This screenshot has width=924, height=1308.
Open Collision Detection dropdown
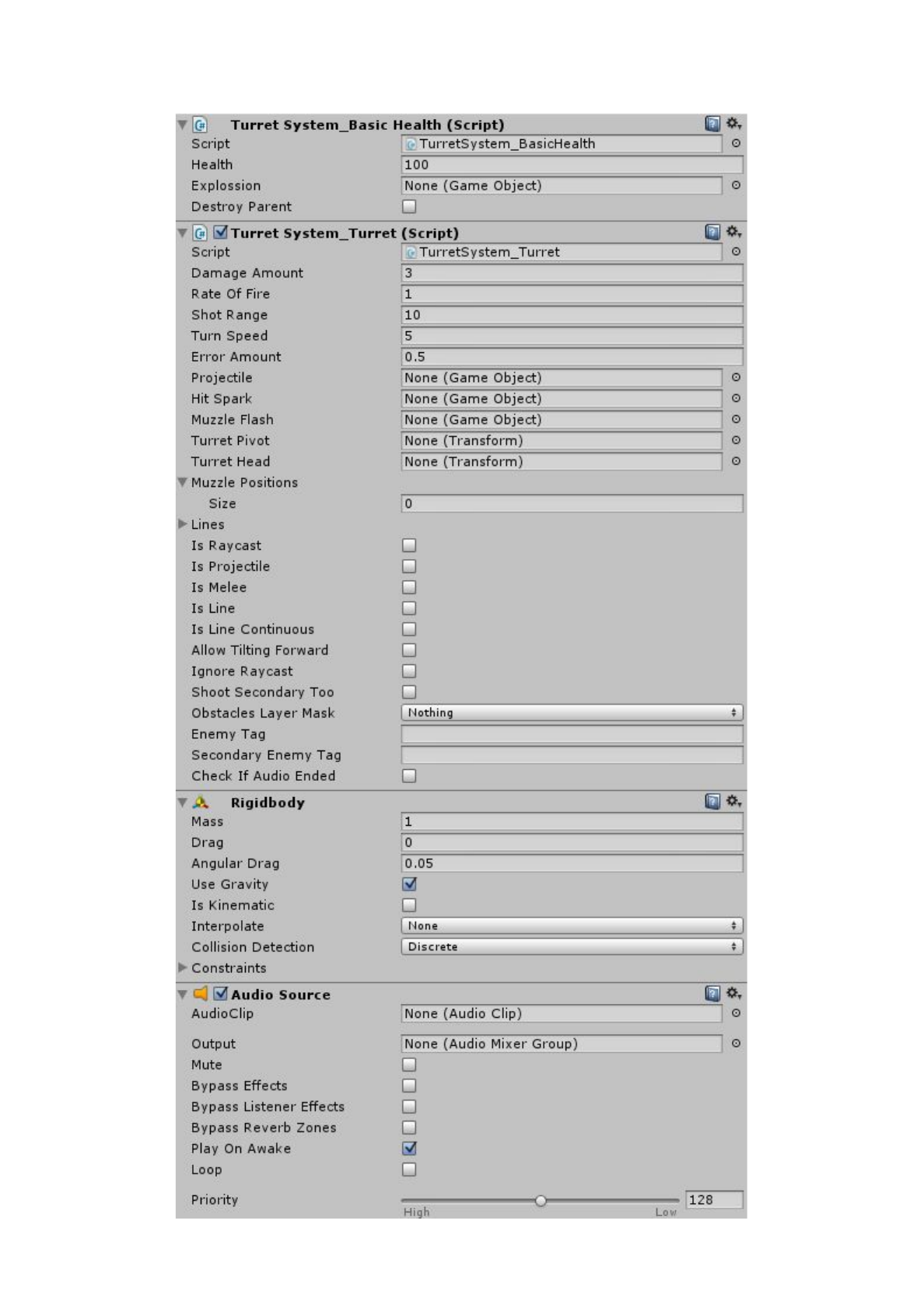coord(572,946)
